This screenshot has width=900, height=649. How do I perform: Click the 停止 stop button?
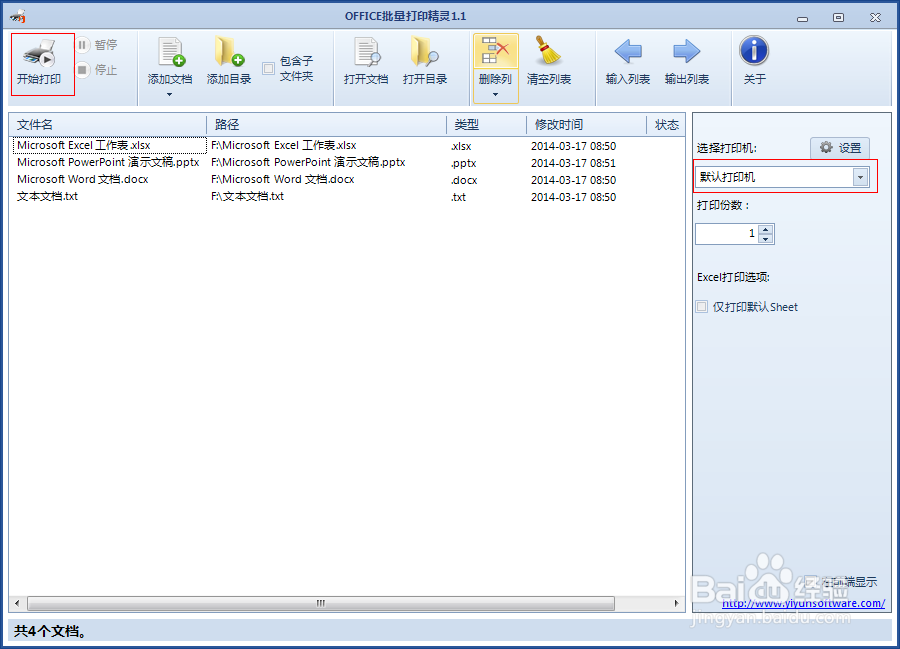(x=98, y=70)
